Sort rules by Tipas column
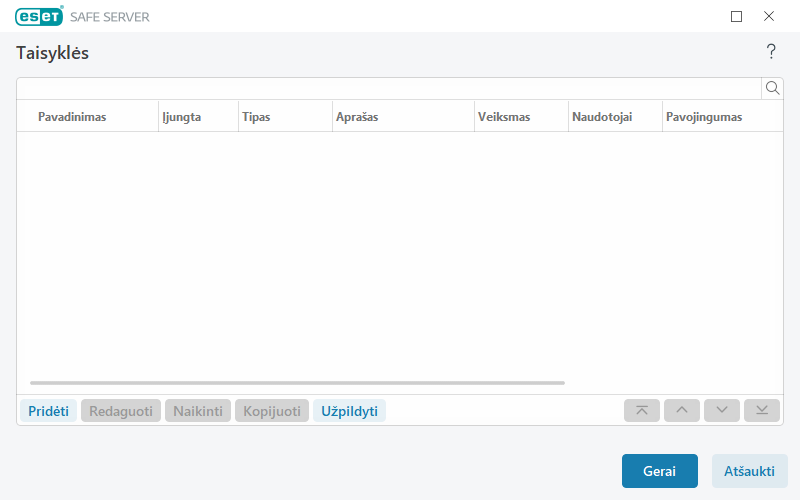This screenshot has height=500, width=800. click(256, 117)
